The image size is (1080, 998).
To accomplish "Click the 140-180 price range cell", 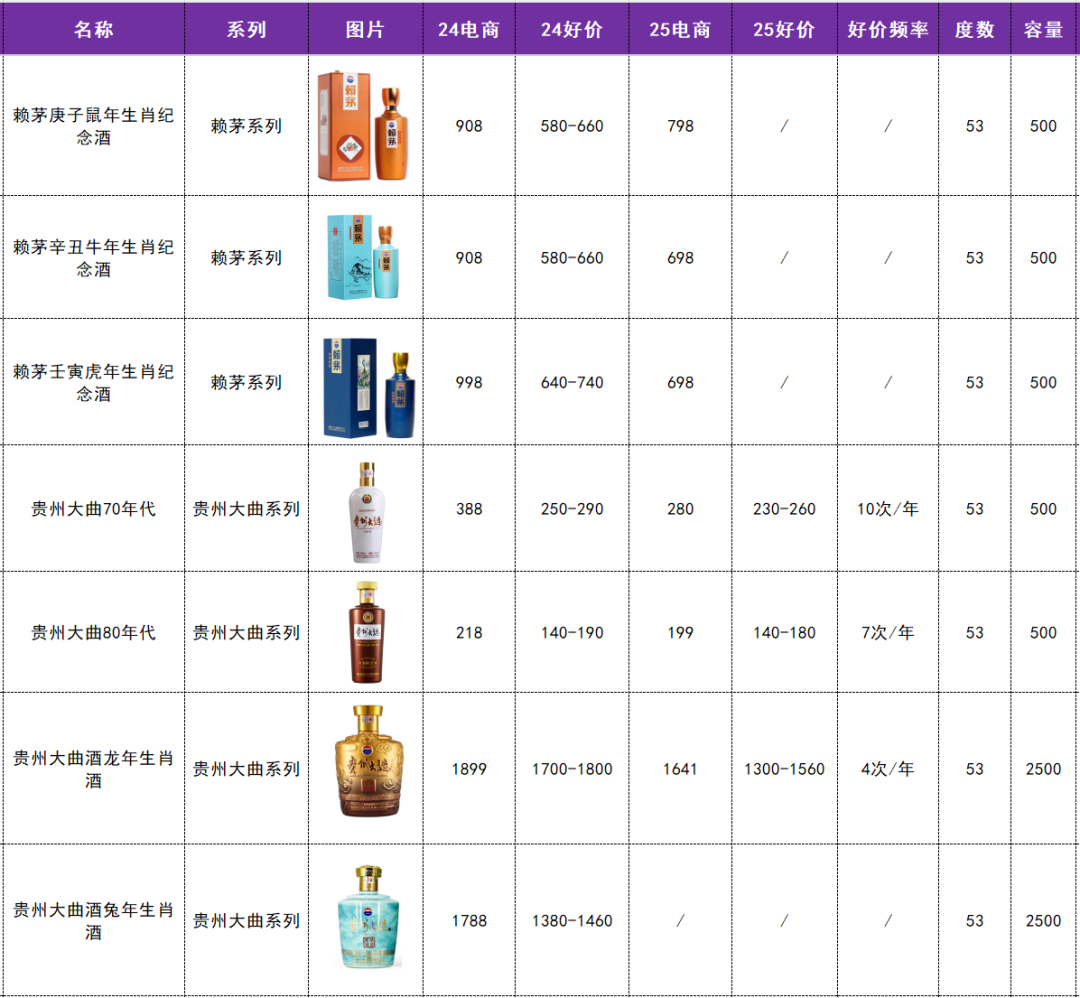I will (x=784, y=632).
